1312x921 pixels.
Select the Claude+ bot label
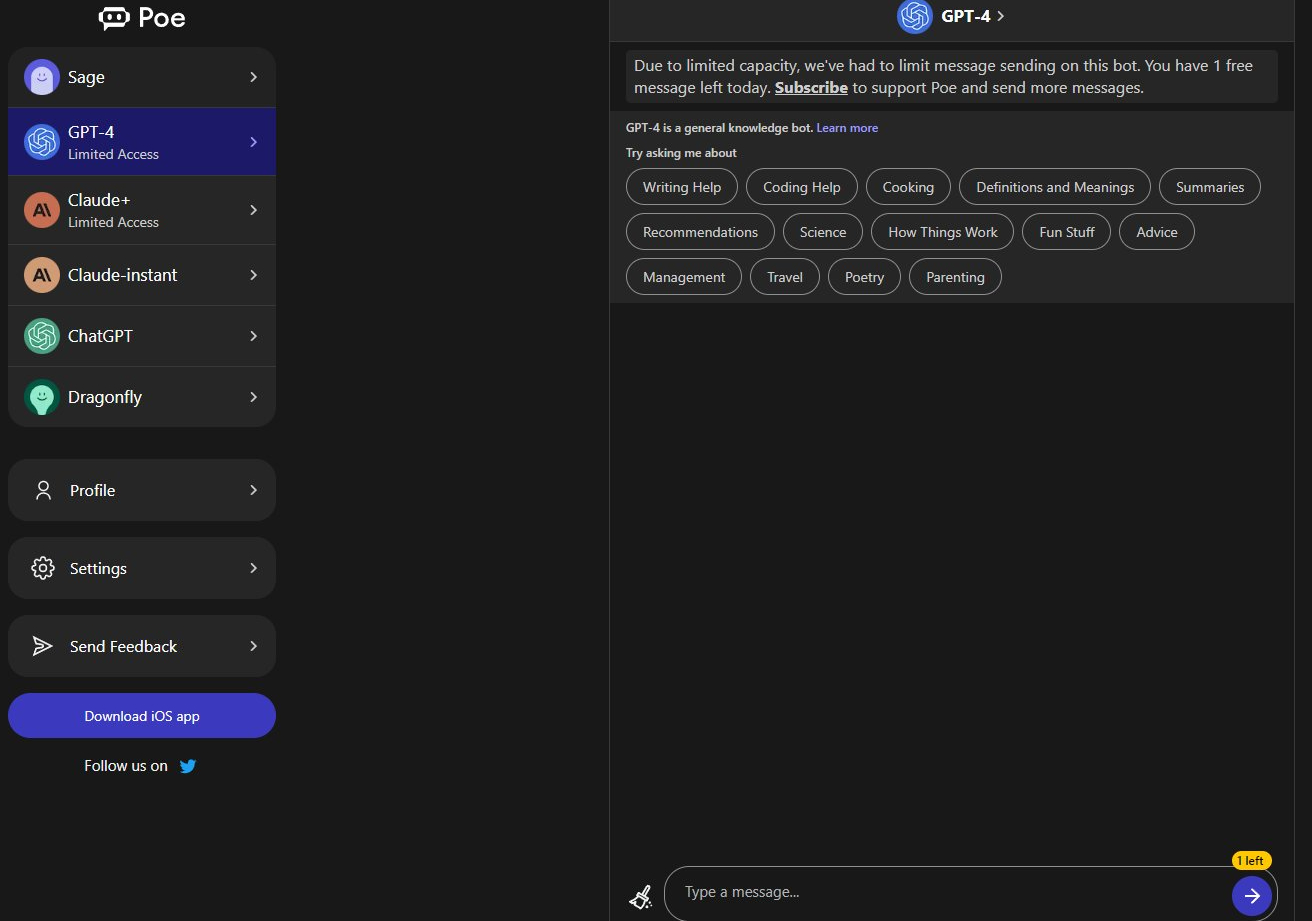(x=99, y=200)
